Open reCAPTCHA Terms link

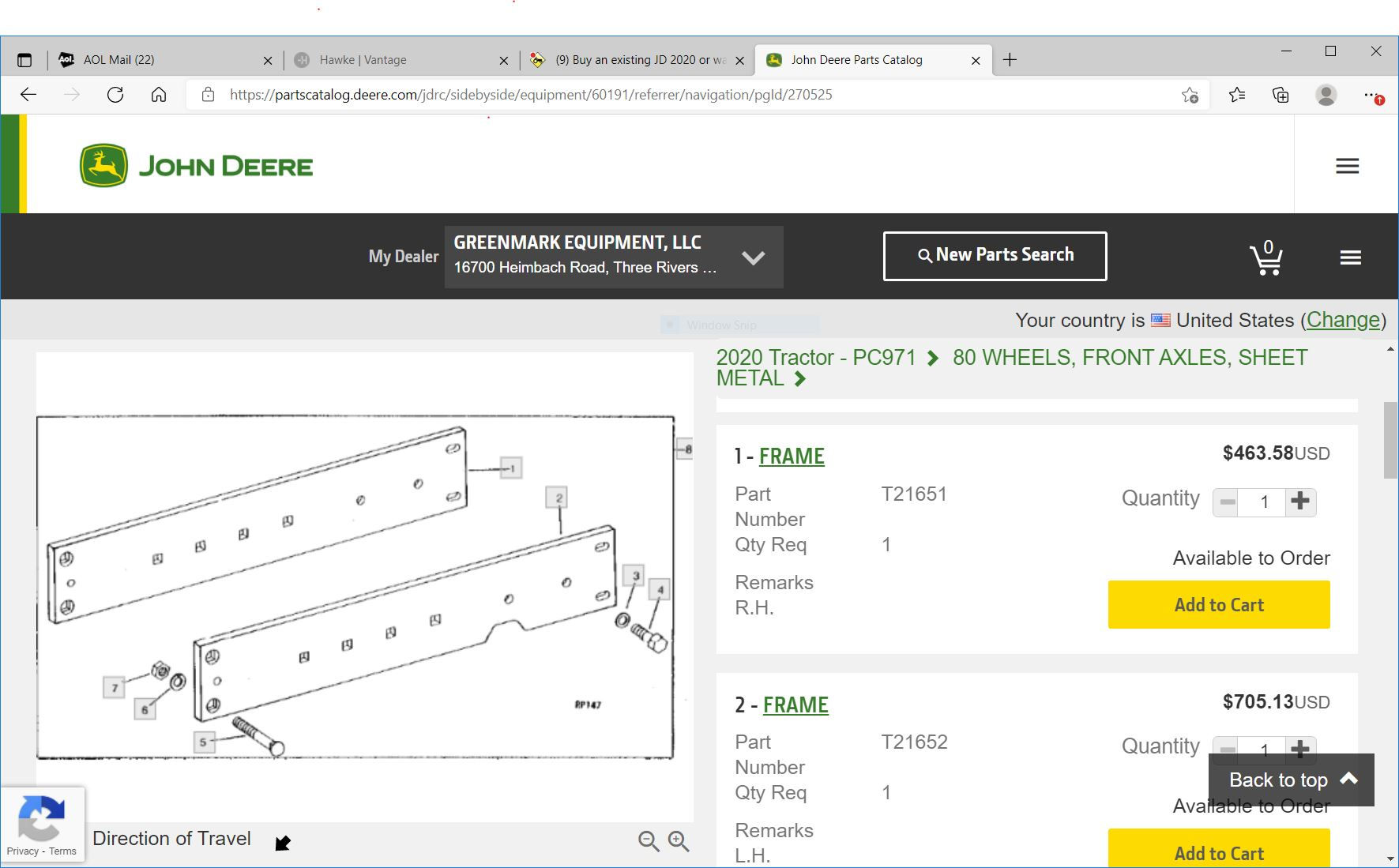click(62, 851)
